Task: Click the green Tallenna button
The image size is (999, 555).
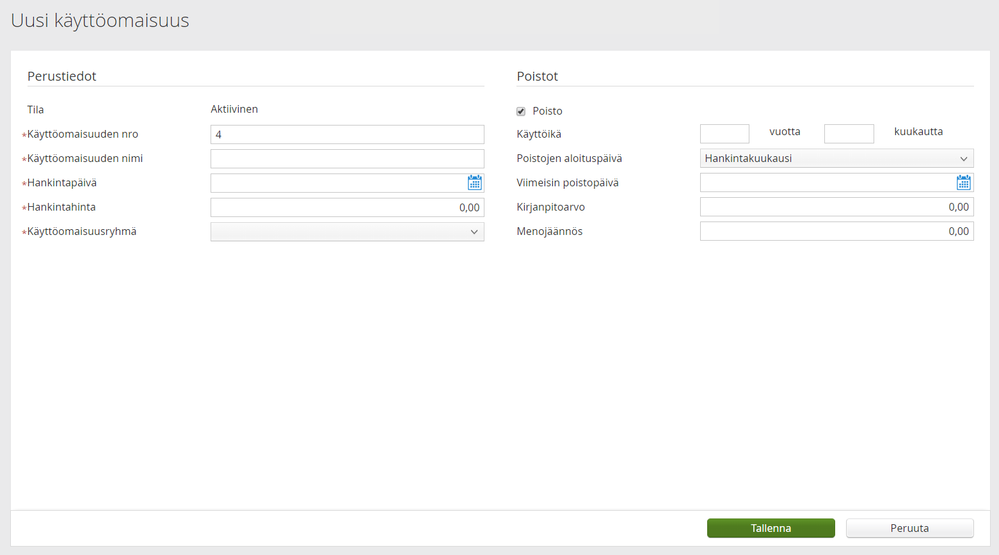Action: pyautogui.click(x=770, y=528)
